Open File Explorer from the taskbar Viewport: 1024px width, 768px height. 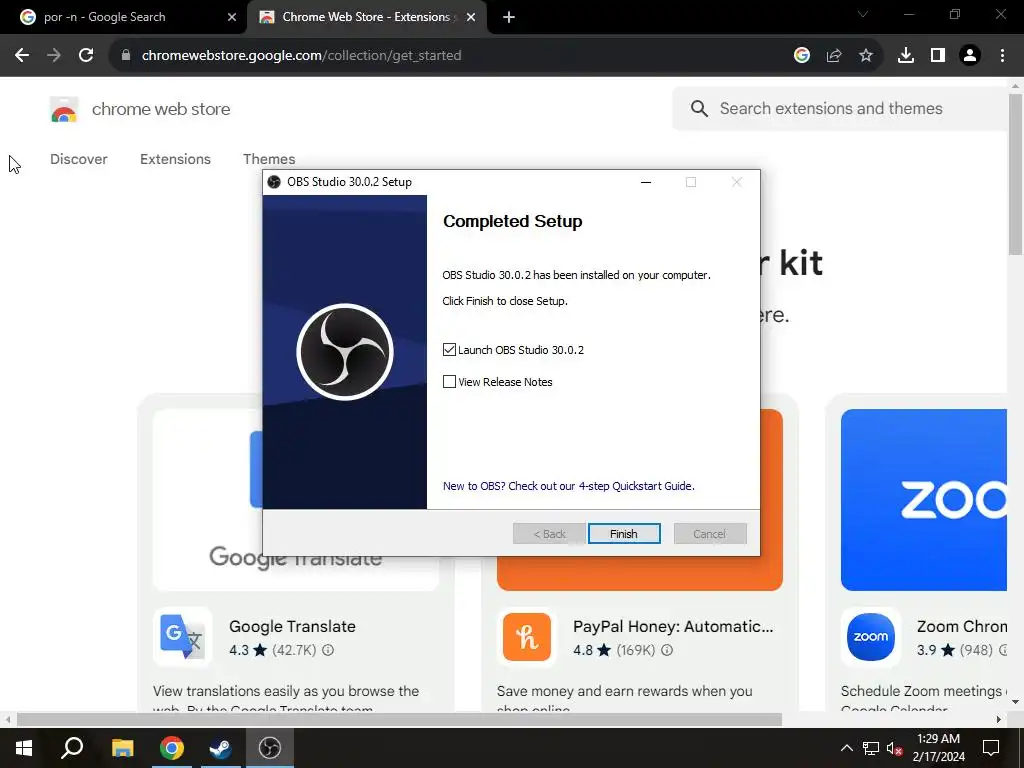(x=122, y=748)
